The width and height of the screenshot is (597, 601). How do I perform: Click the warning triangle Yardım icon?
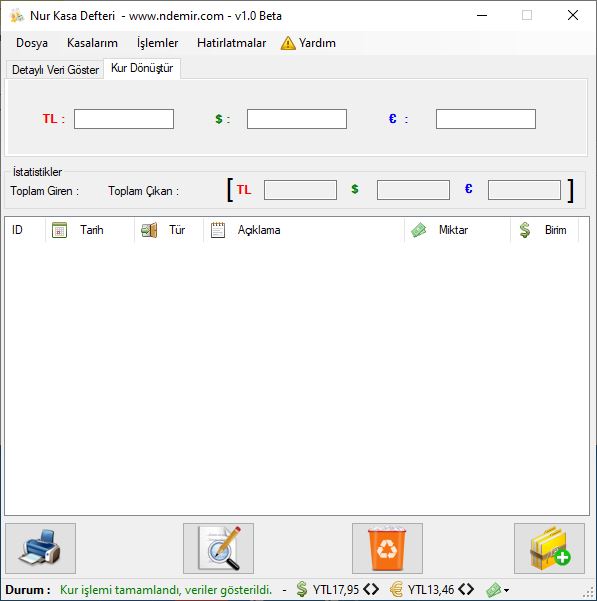pos(288,43)
